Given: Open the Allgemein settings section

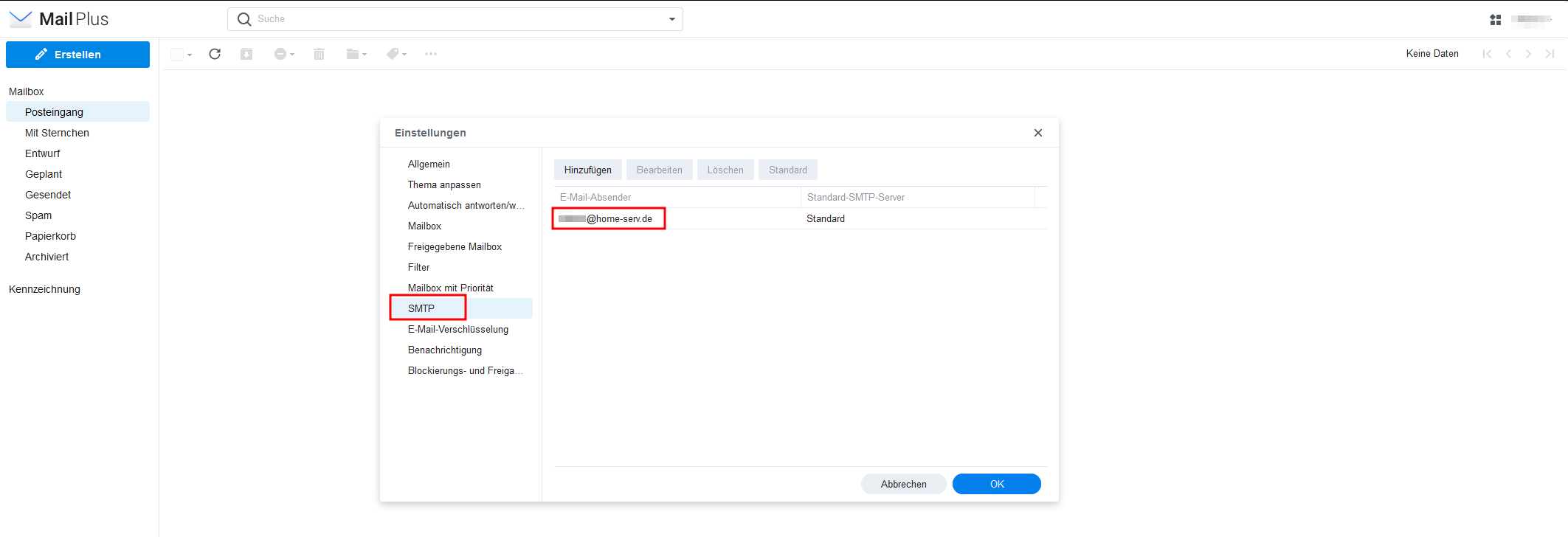Looking at the screenshot, I should point(429,164).
